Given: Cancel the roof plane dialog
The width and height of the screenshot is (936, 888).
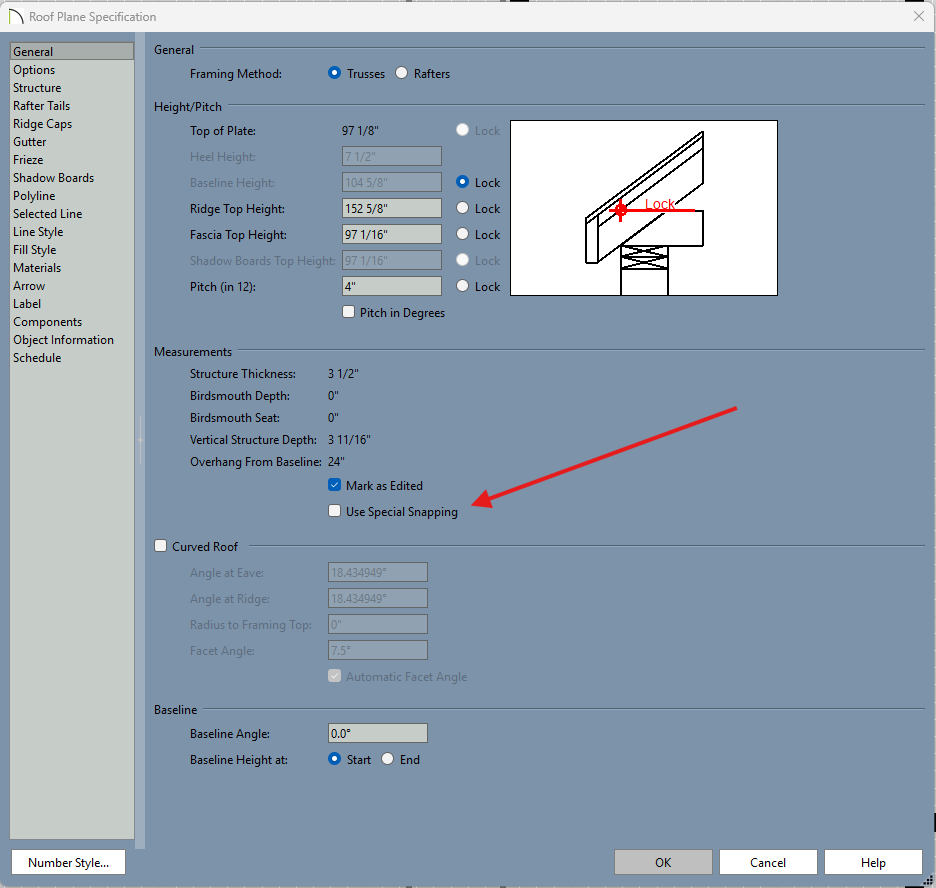Looking at the screenshot, I should click(x=768, y=862).
